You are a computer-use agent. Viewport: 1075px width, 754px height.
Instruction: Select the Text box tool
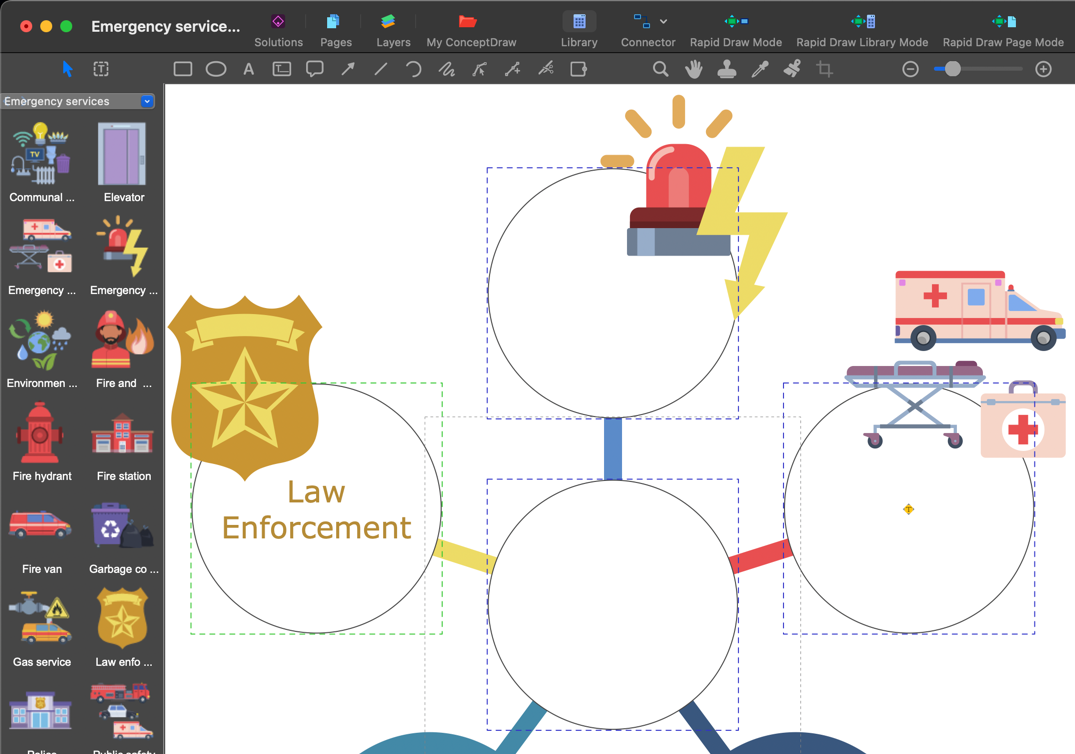[282, 69]
